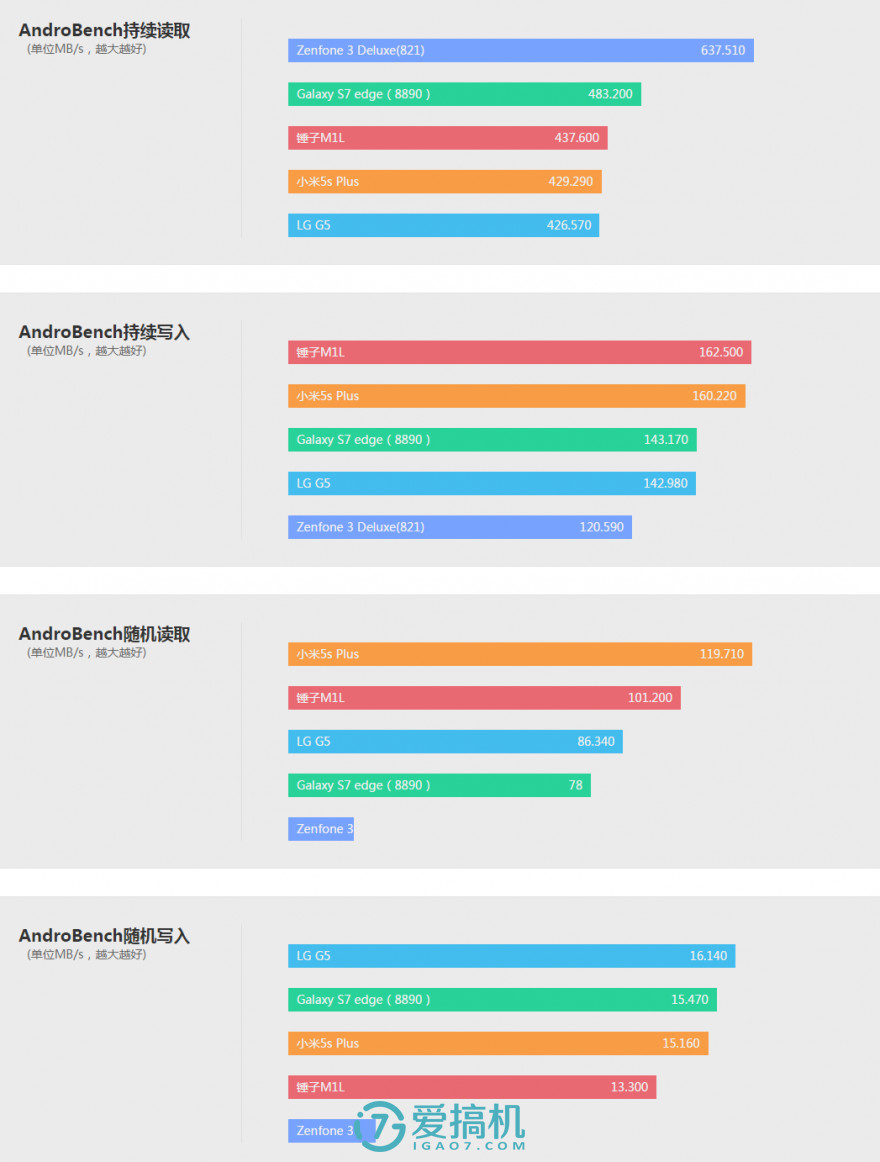Select the Zenfone 3 Deluxe 637.510 bar
The height and width of the screenshot is (1162, 880).
tap(520, 50)
